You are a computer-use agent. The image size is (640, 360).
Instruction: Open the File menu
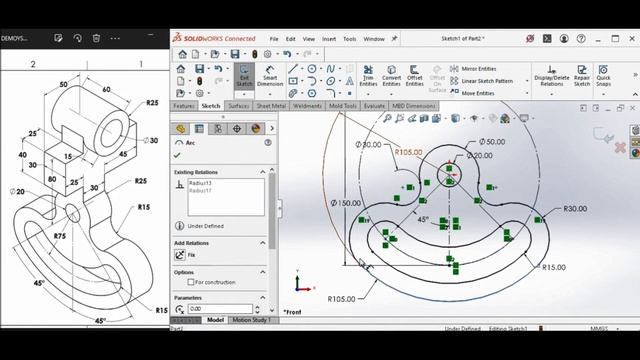[x=274, y=39]
